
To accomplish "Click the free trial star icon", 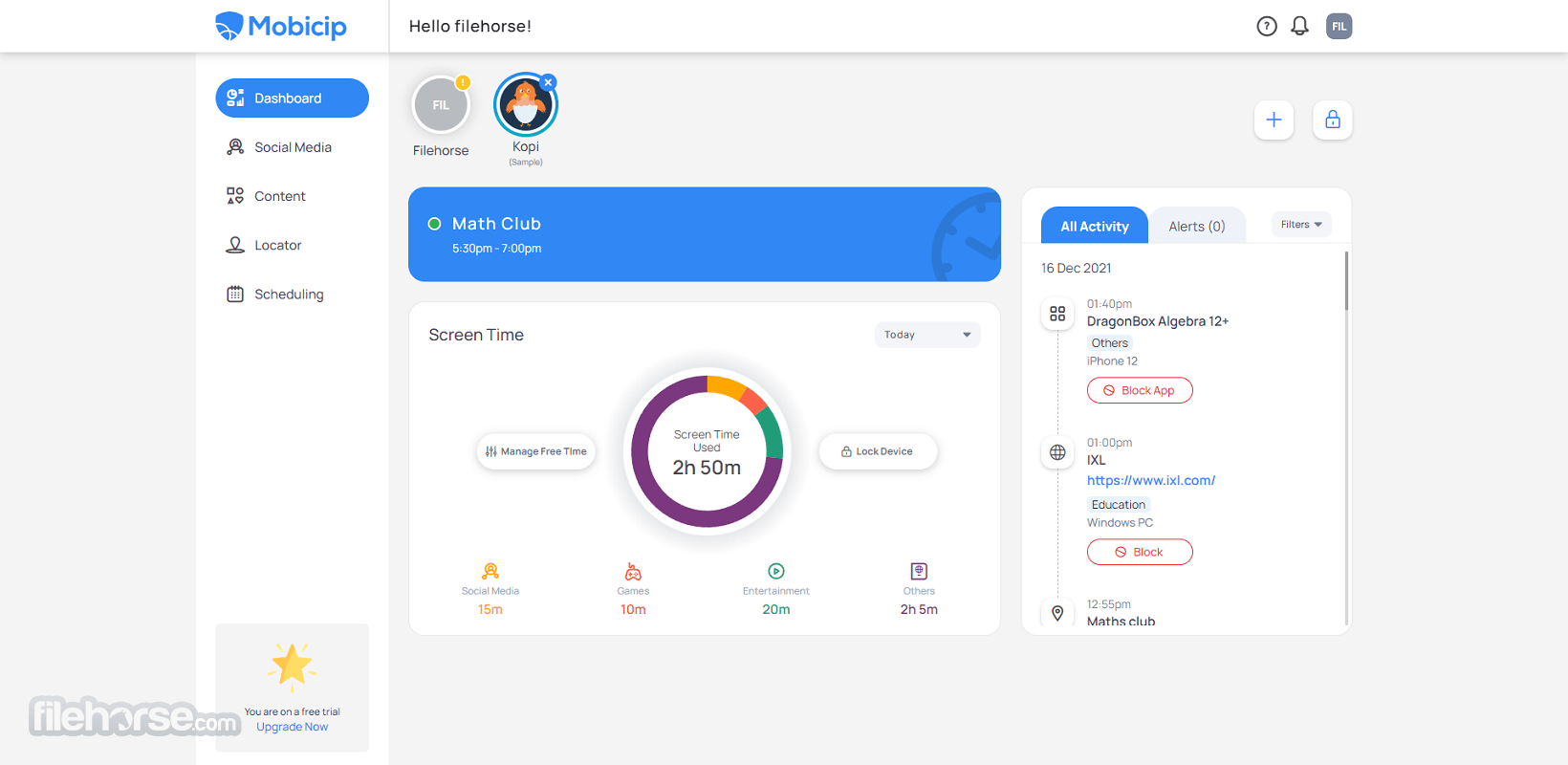I will tap(292, 666).
